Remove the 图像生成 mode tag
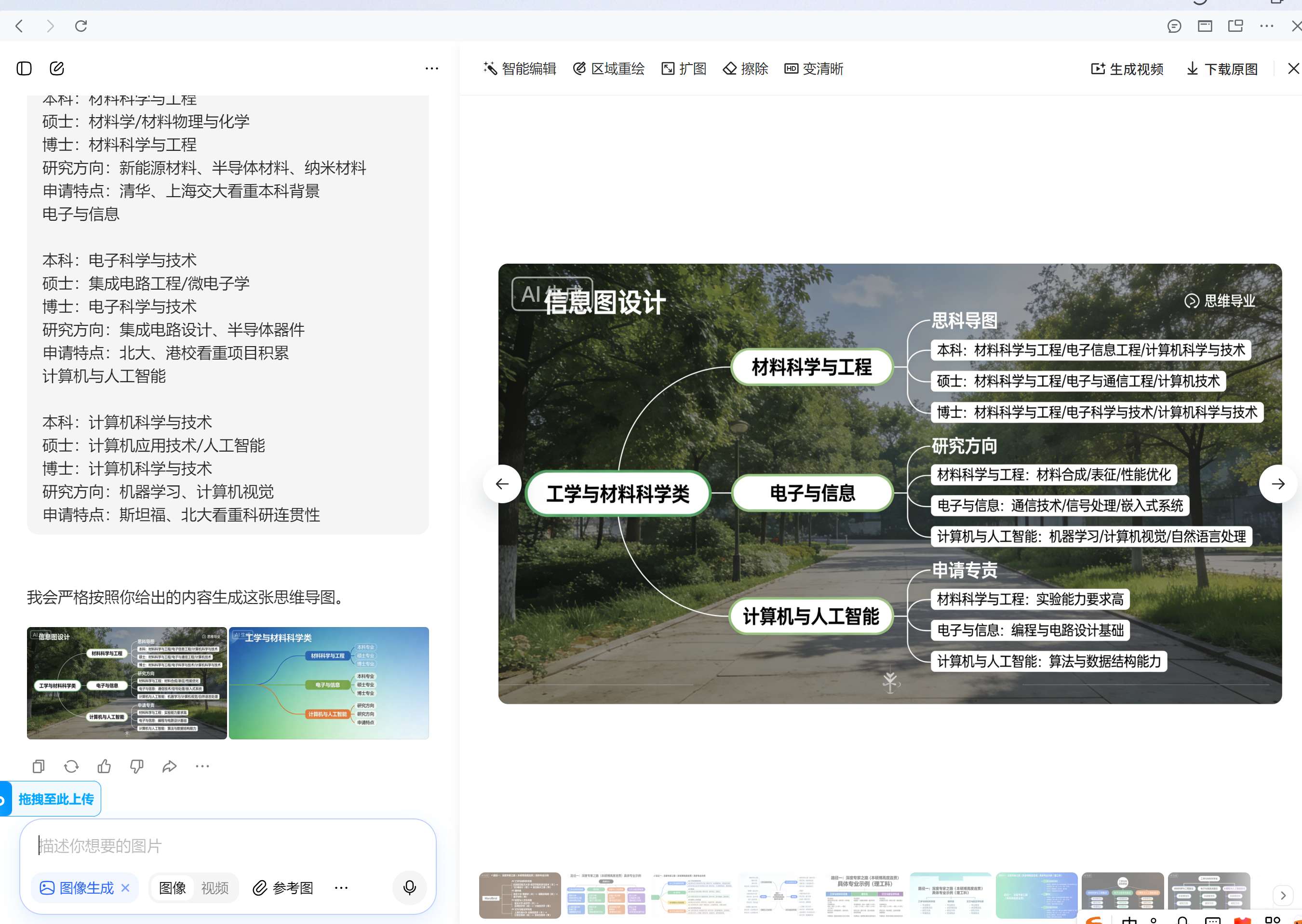The image size is (1302, 924). [x=126, y=887]
